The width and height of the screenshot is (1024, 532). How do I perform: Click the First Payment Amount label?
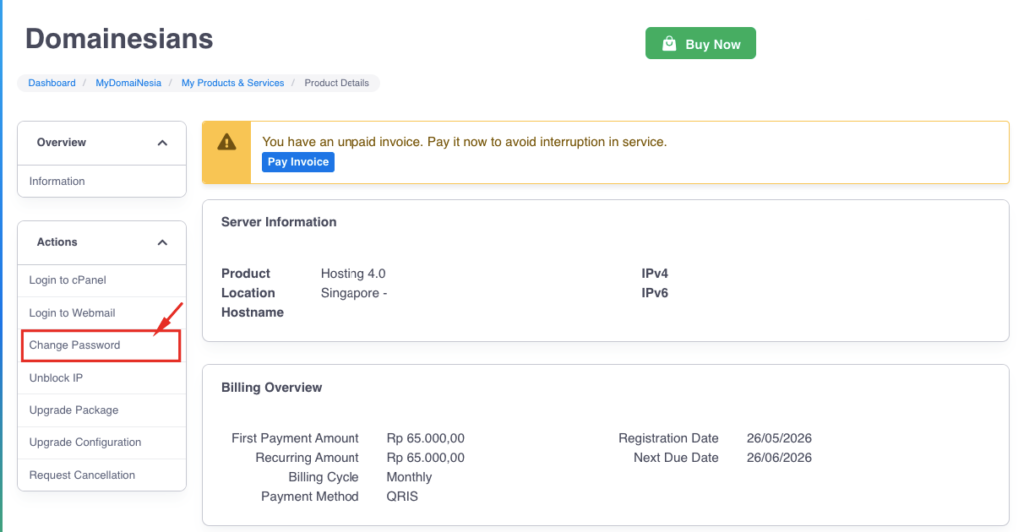click(x=295, y=438)
